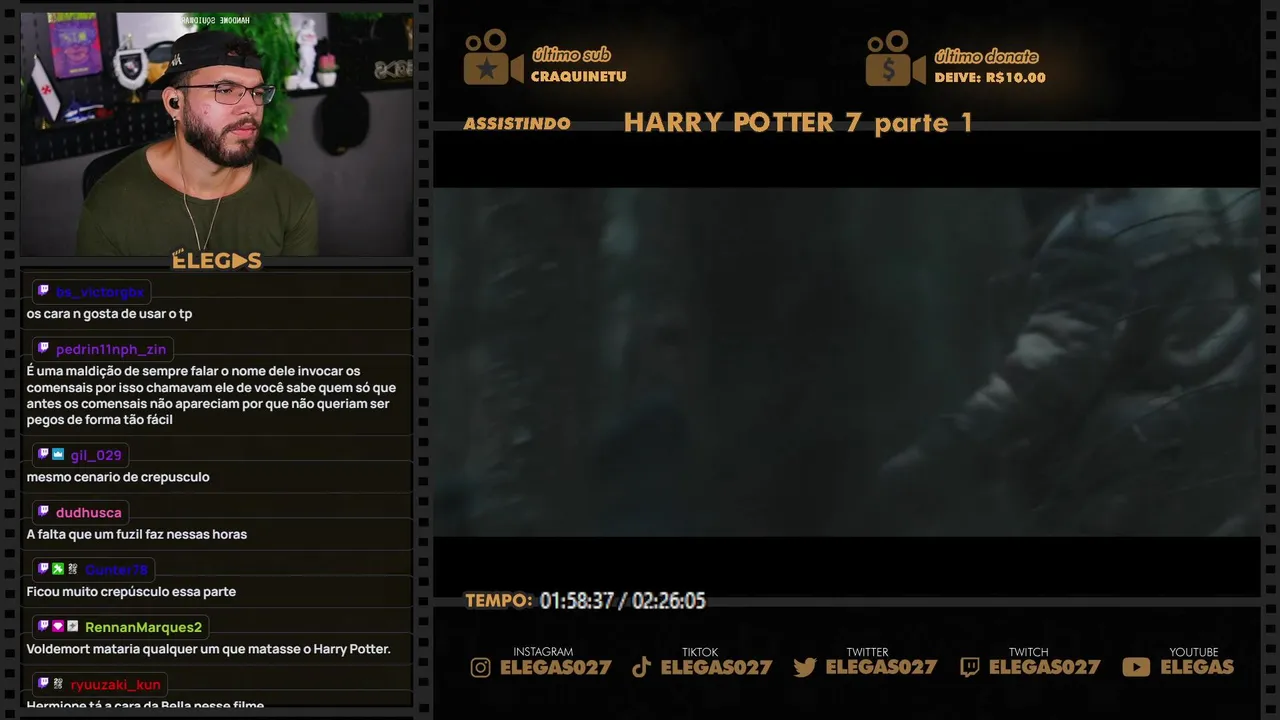
Task: Click the último sub camera star icon
Action: coord(493,58)
